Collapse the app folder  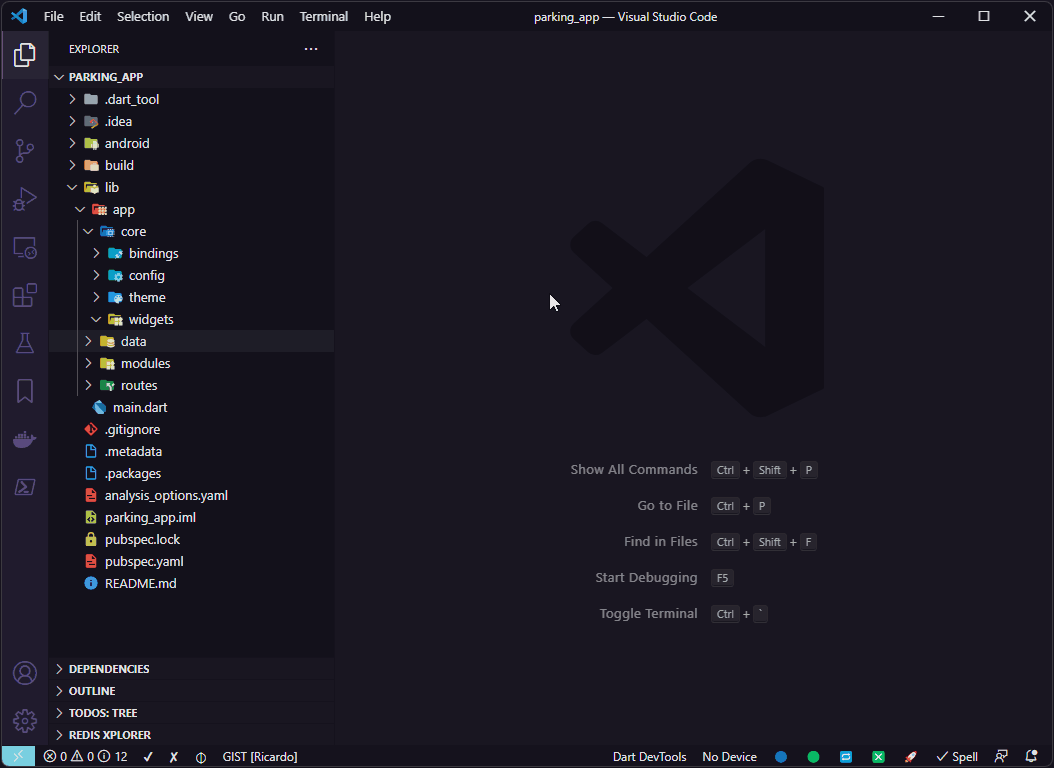tap(81, 210)
